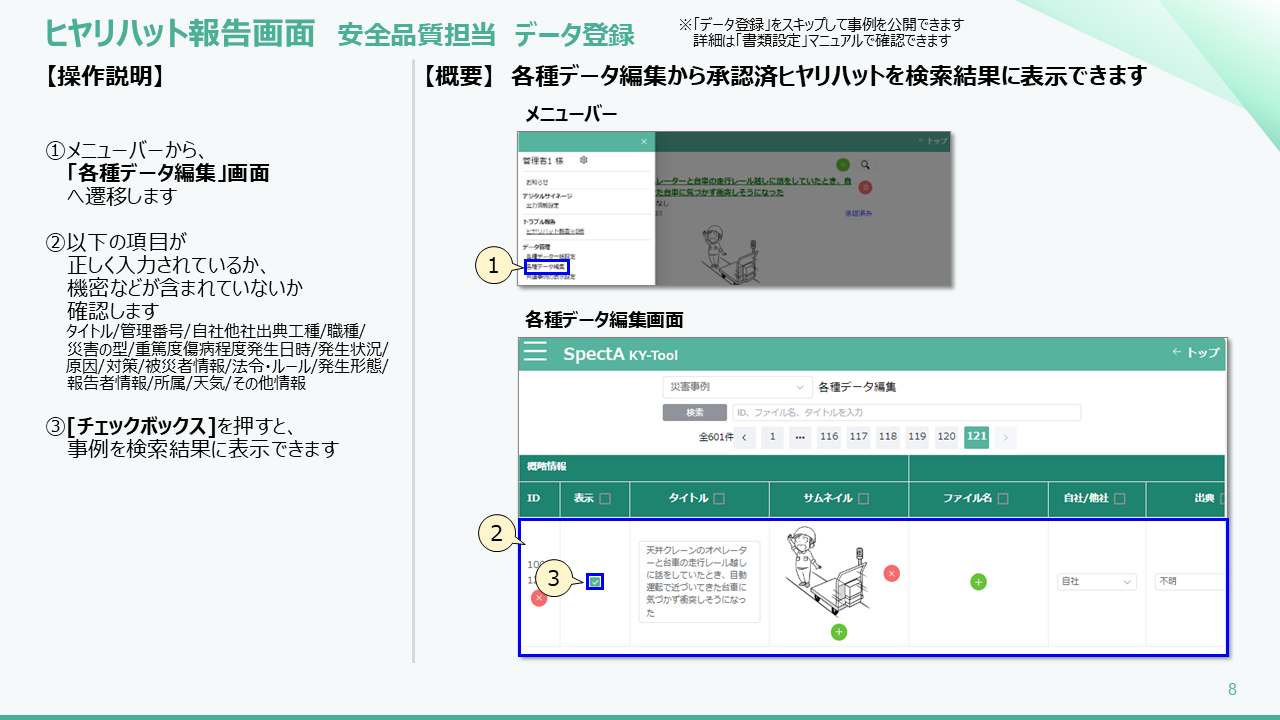Click the green plus under the thumbnail image
This screenshot has height=720, width=1280.
tap(838, 631)
